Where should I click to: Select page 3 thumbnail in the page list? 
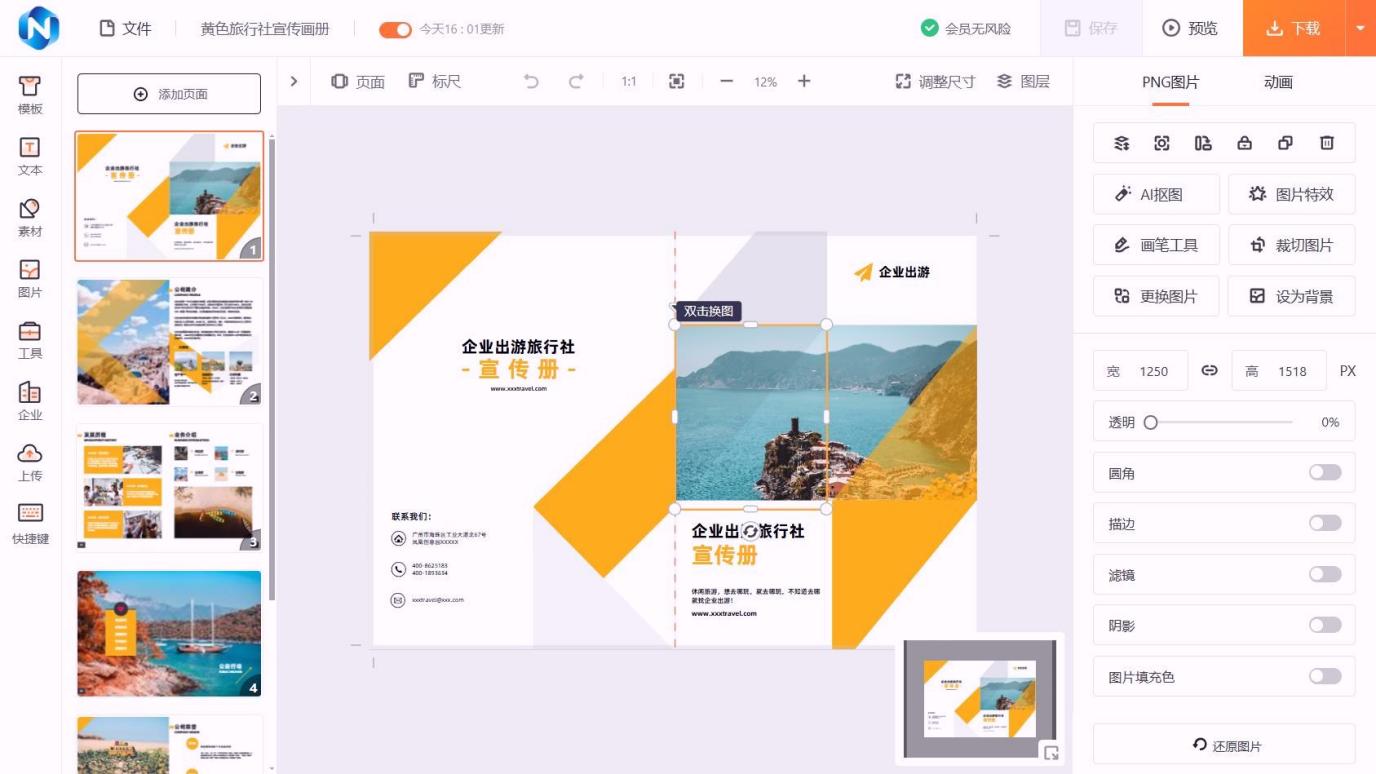pos(168,487)
